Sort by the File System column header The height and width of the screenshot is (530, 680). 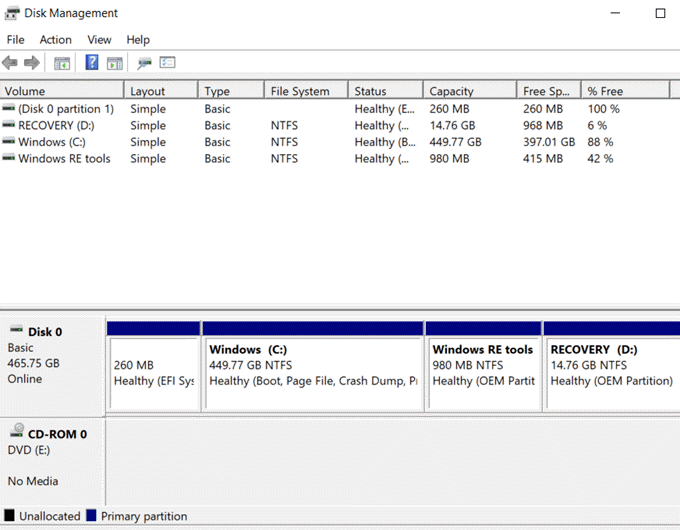click(306, 91)
